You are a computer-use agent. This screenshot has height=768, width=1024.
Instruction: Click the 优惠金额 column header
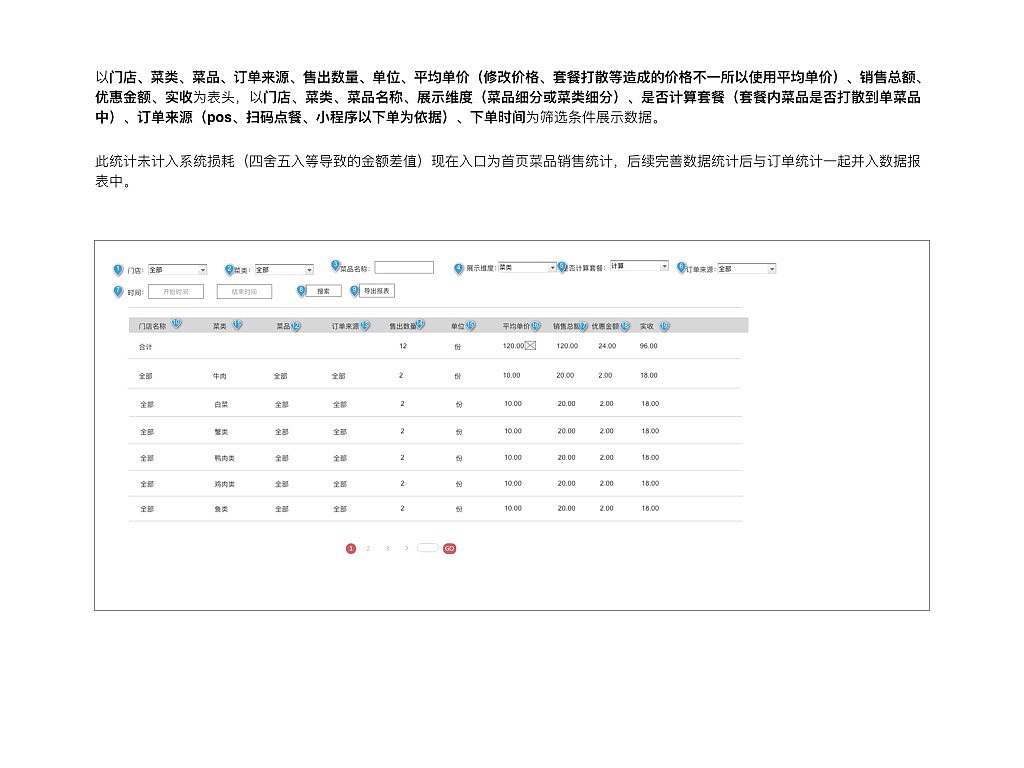(x=605, y=326)
